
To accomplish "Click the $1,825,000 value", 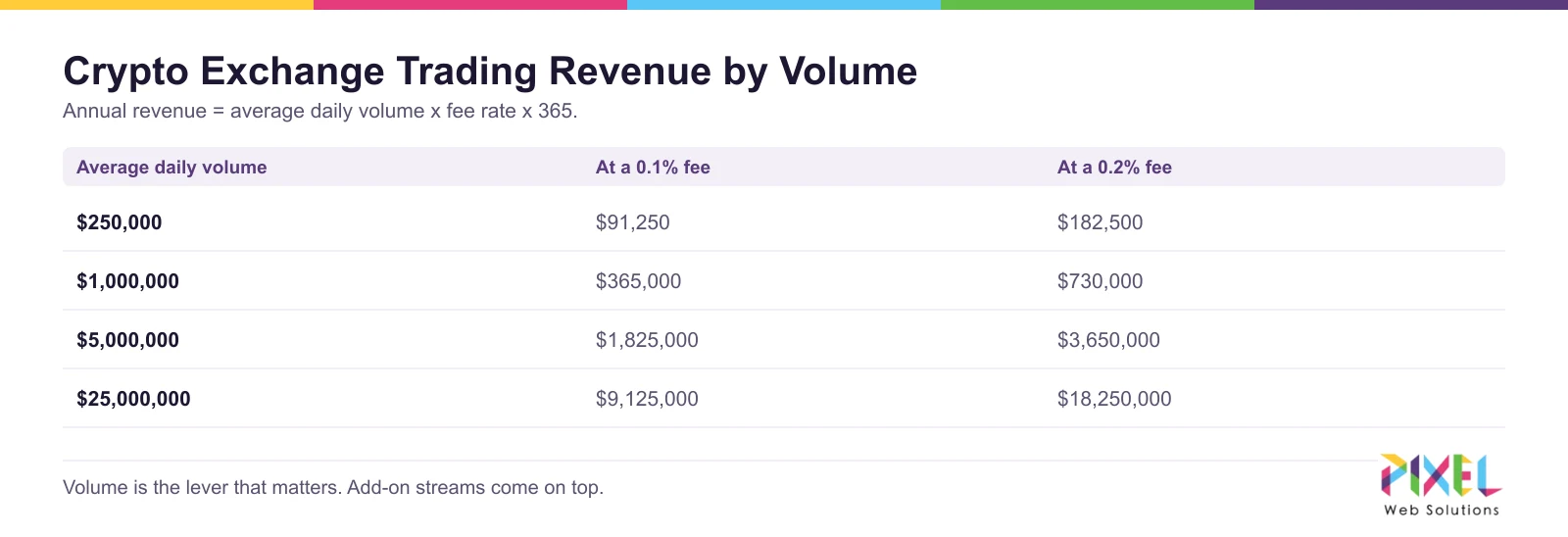I will (x=647, y=340).
